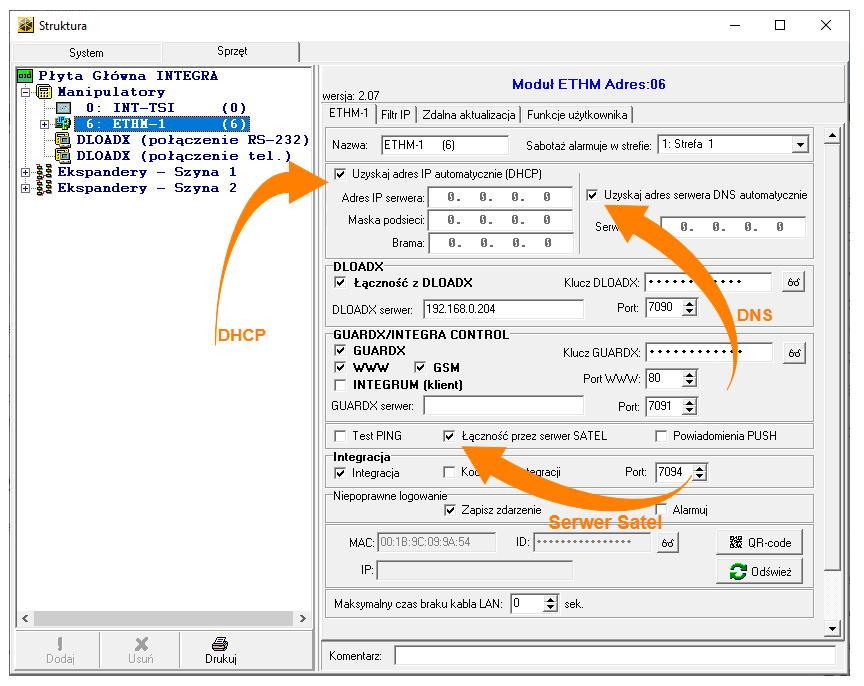This screenshot has width=864, height=686.
Task: Open the Zdalna aktualizacja tab
Action: (x=468, y=114)
